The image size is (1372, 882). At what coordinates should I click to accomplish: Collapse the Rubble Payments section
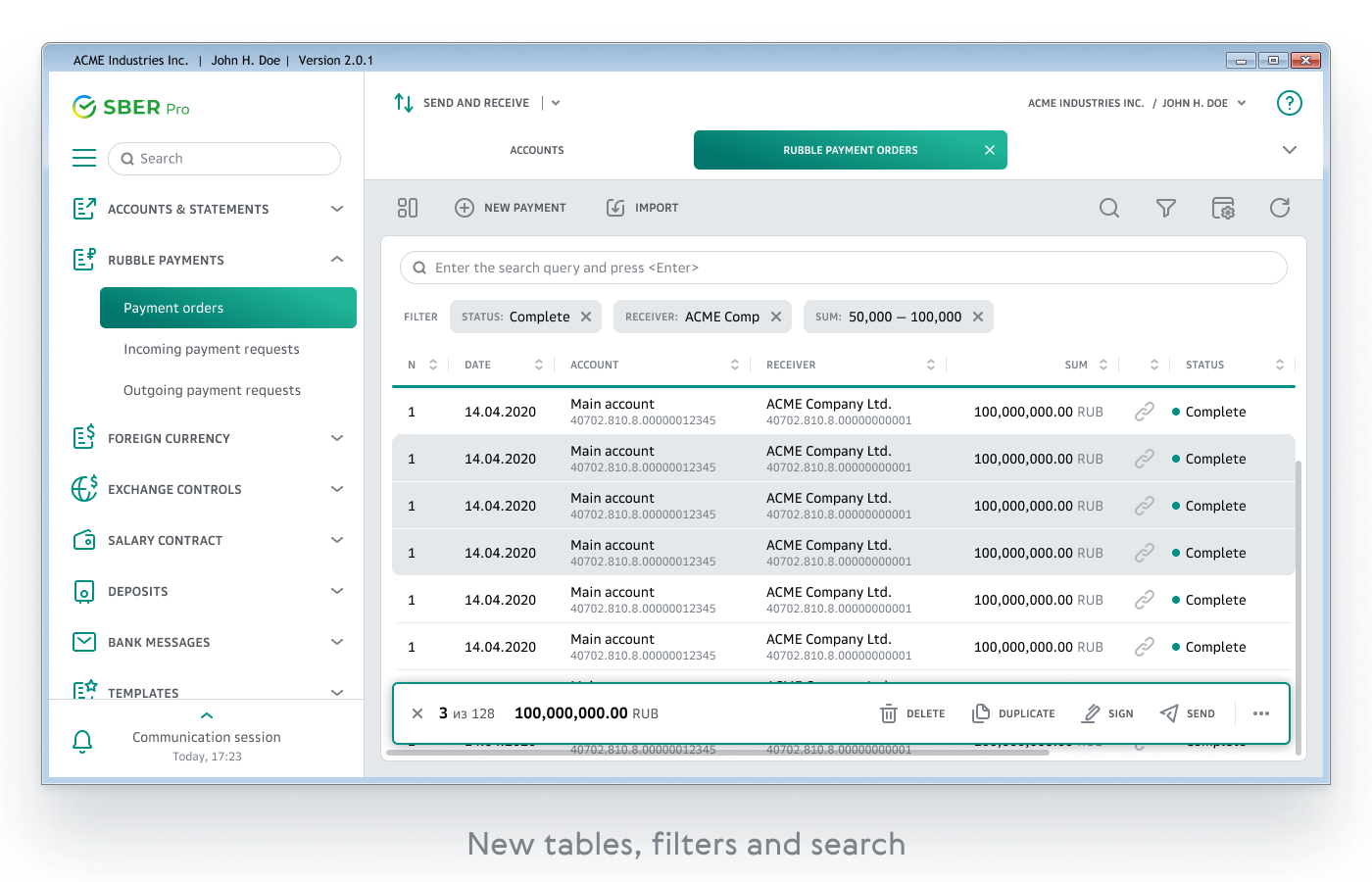336,260
